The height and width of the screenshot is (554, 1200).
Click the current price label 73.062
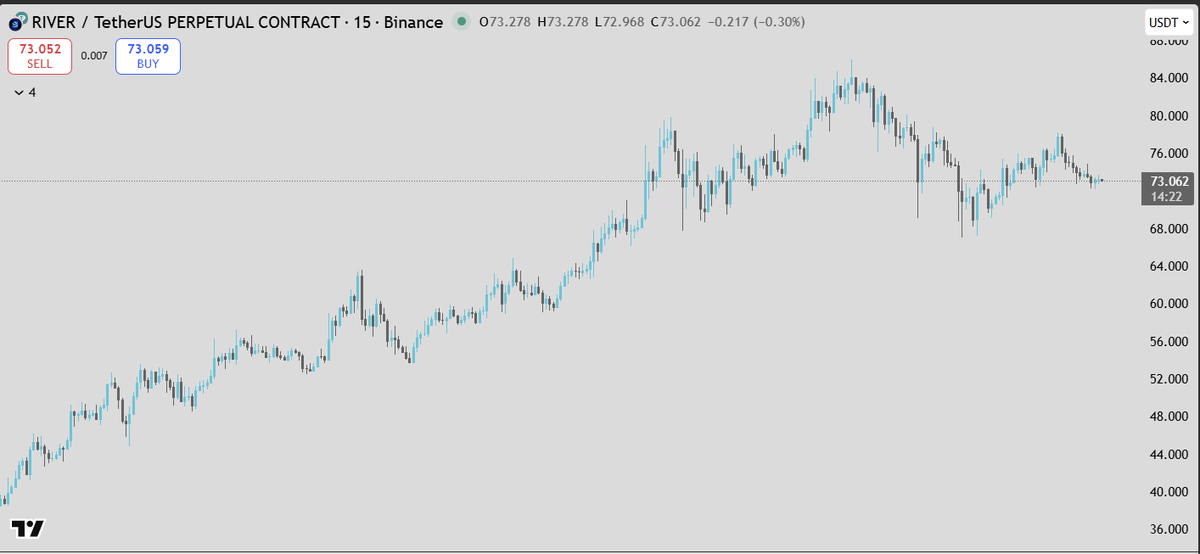click(x=1169, y=181)
